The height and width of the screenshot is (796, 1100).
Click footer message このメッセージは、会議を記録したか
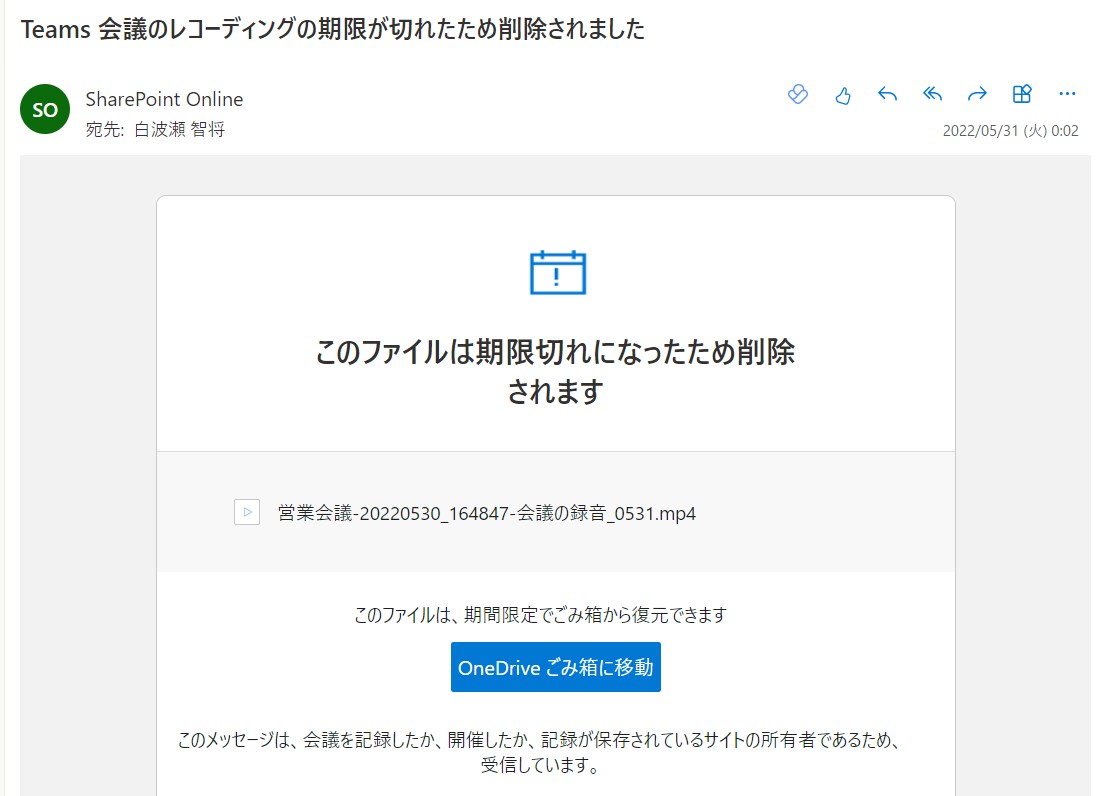539,752
